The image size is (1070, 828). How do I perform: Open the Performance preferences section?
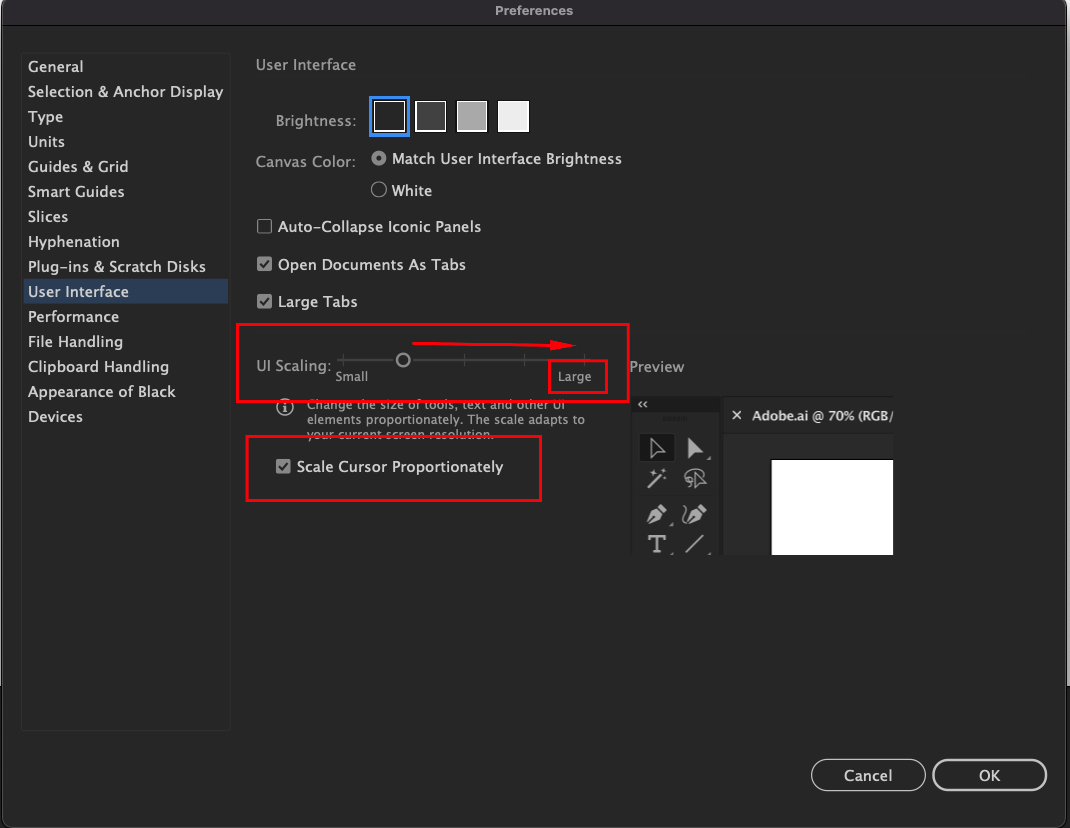(x=73, y=316)
